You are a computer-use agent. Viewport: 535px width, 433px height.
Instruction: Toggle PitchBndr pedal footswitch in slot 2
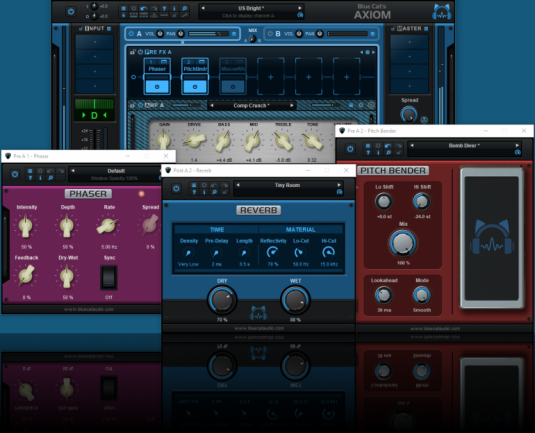pos(195,87)
